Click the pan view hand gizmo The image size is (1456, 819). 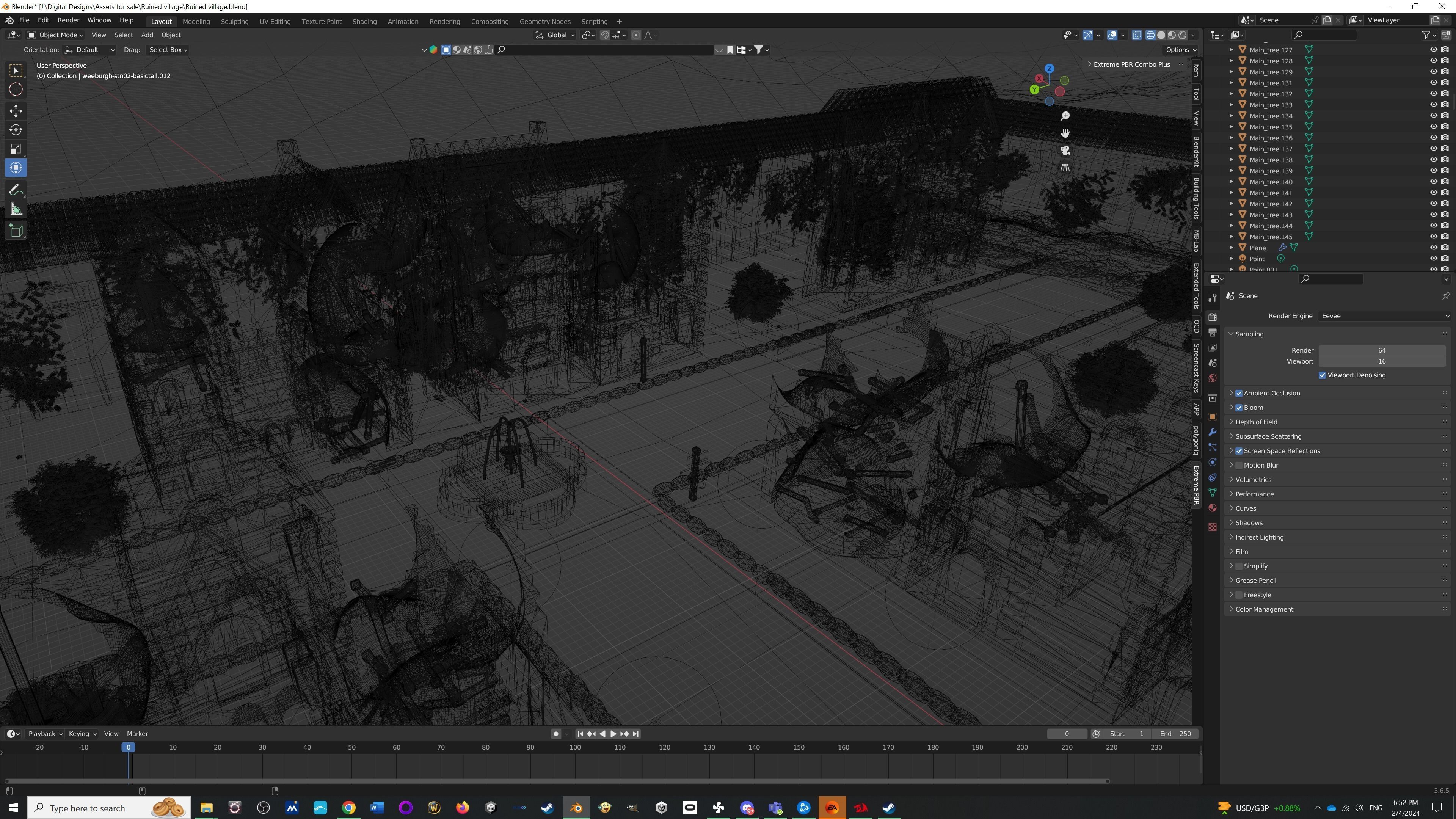pyautogui.click(x=1065, y=133)
